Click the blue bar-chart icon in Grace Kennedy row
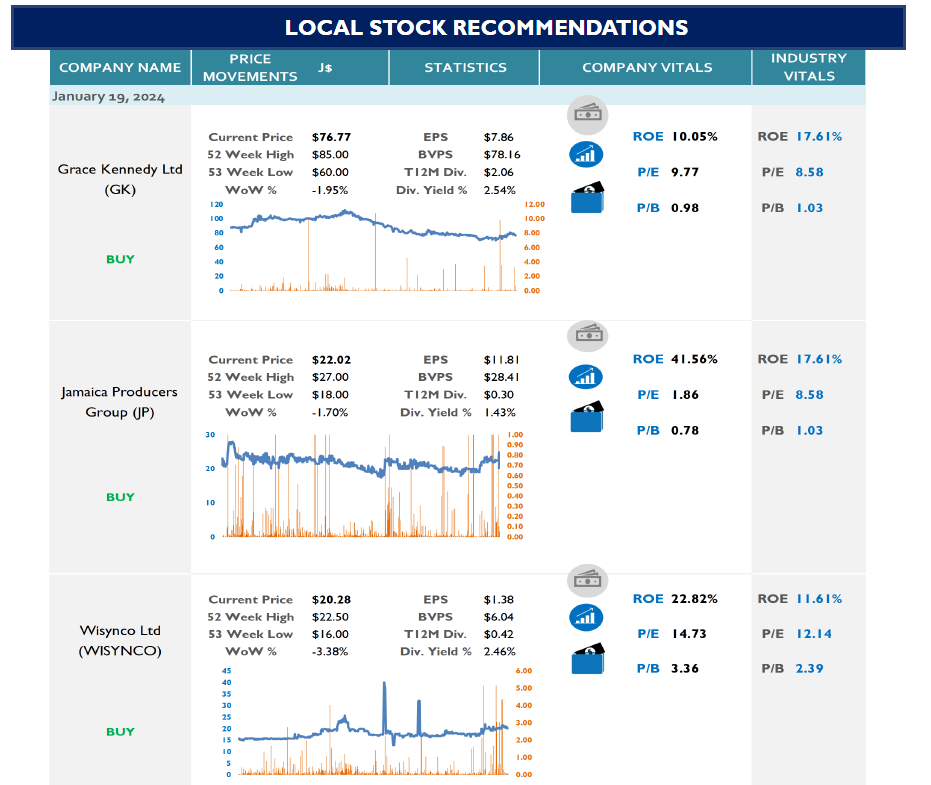Image resolution: width=931 pixels, height=785 pixels. click(586, 154)
